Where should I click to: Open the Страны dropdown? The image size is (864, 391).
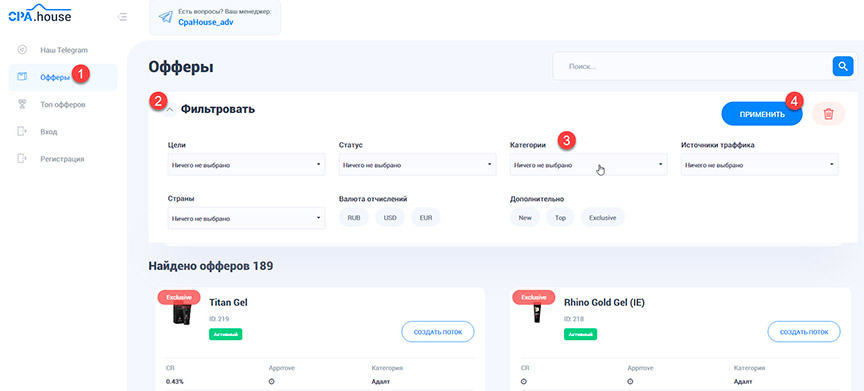click(x=246, y=218)
